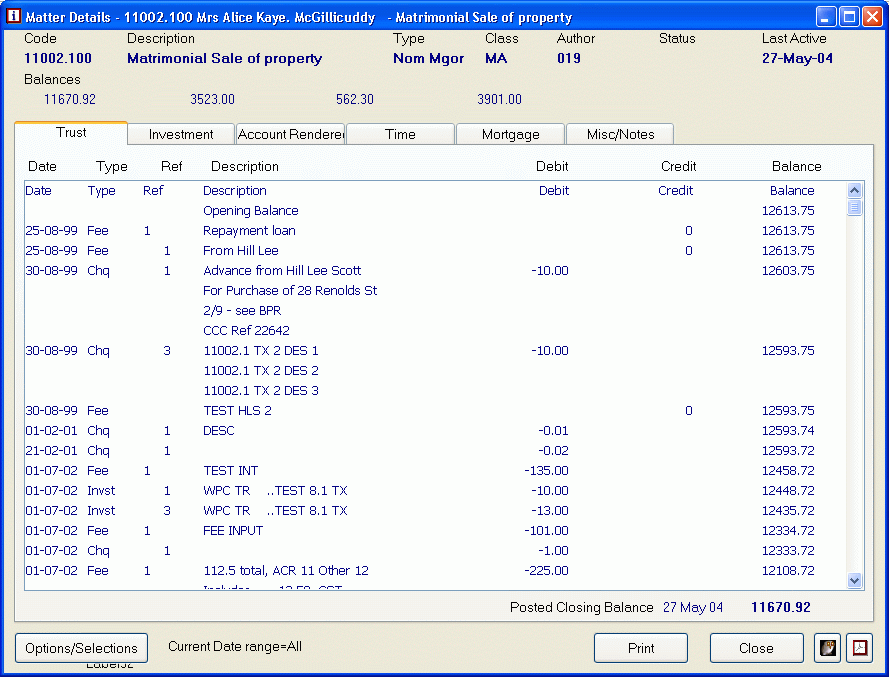The height and width of the screenshot is (677, 889).
Task: Click the Advance from Hill Lee Scott entry
Action: tap(282, 271)
